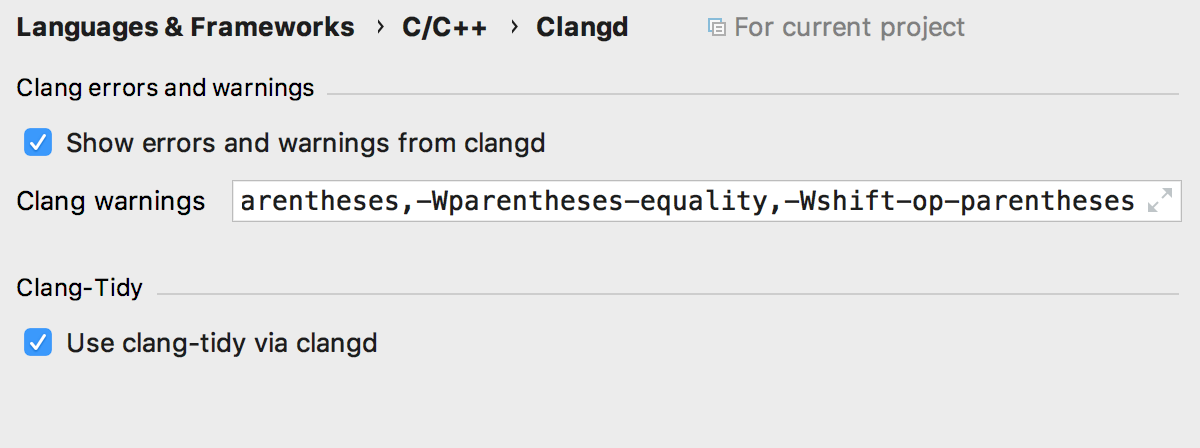Uncheck the 'Use clang-tidy via clangd' checkbox
This screenshot has height=448, width=1200.
pos(38,343)
